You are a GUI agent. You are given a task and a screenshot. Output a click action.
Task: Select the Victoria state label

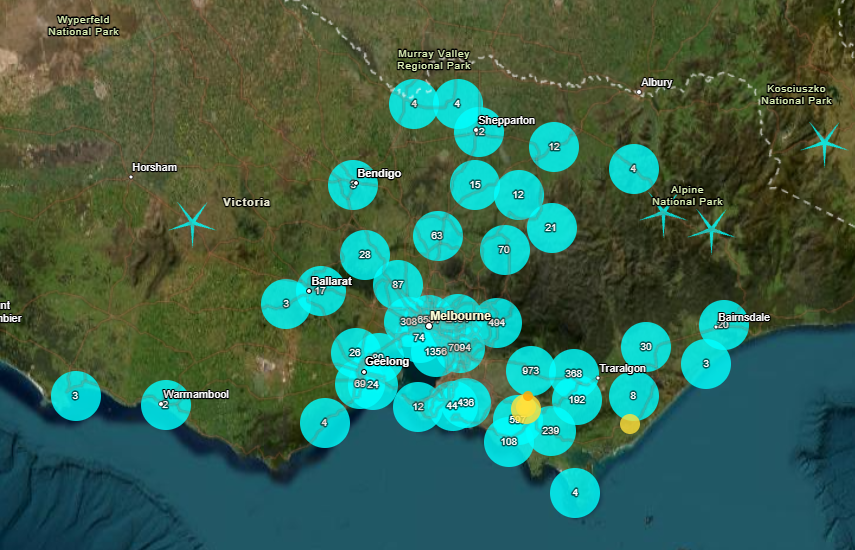[246, 202]
